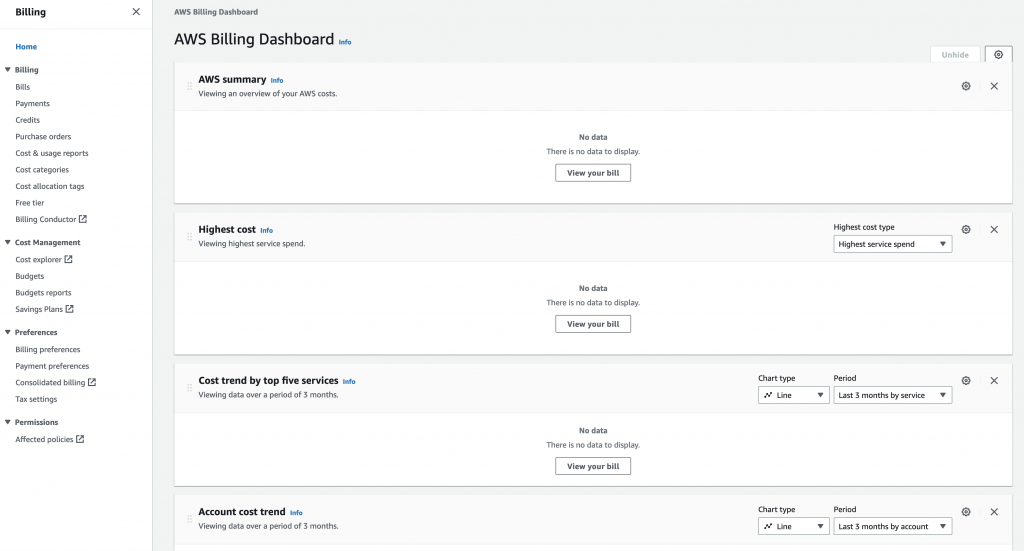Click Info link next to AWS Billing Dashboard
The width and height of the screenshot is (1024, 551).
point(345,42)
